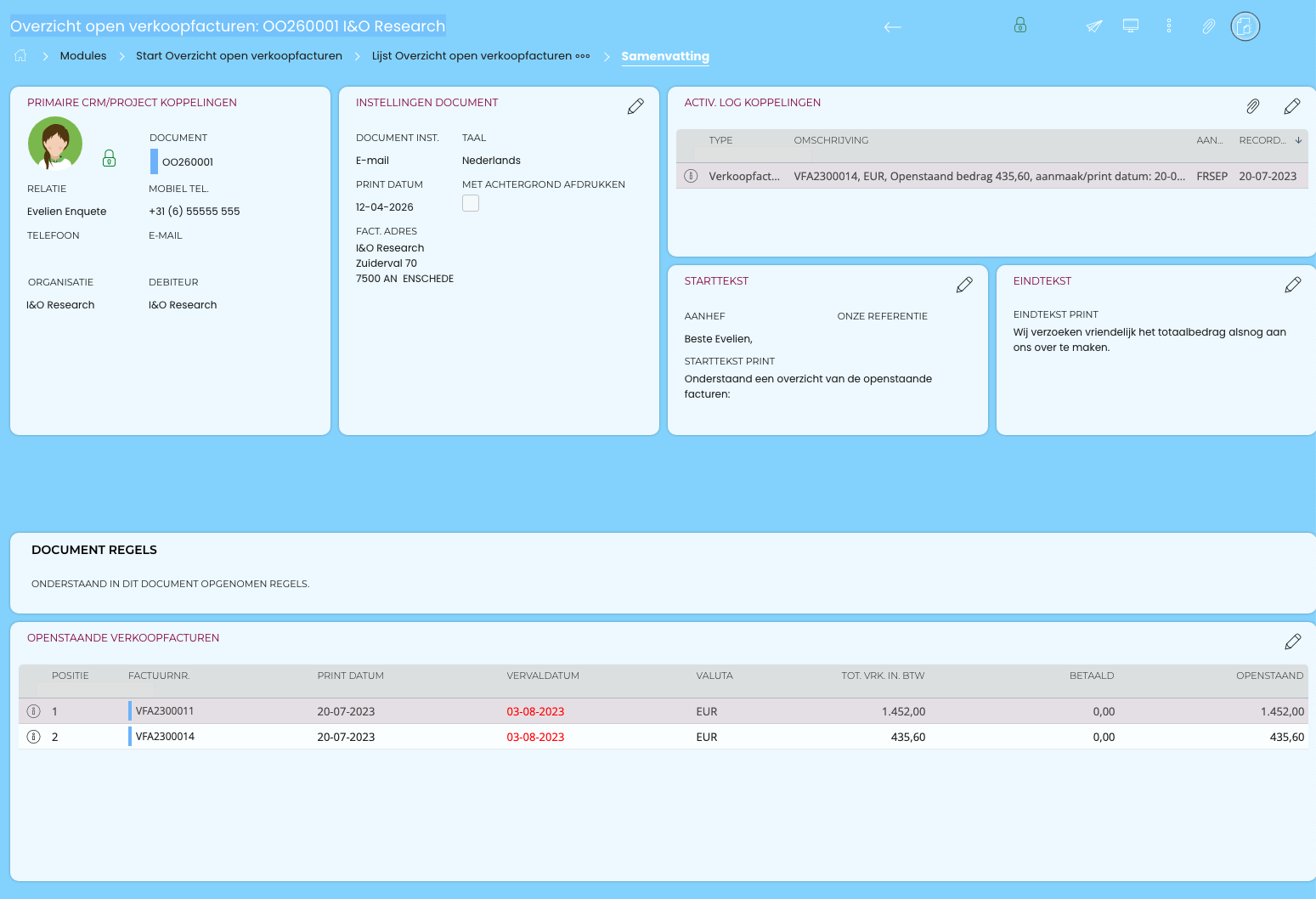Toggle Met Achtergrond Afdrukken checkbox
Screen dimensions: 1316x899
point(471,203)
